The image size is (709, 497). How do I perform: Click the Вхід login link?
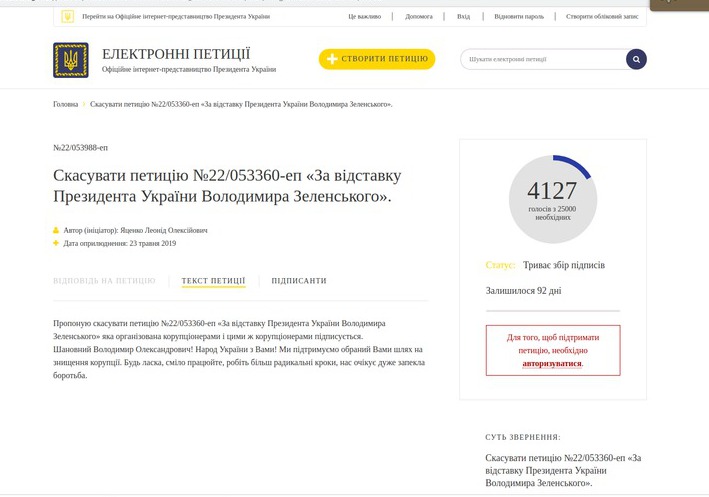coord(463,17)
